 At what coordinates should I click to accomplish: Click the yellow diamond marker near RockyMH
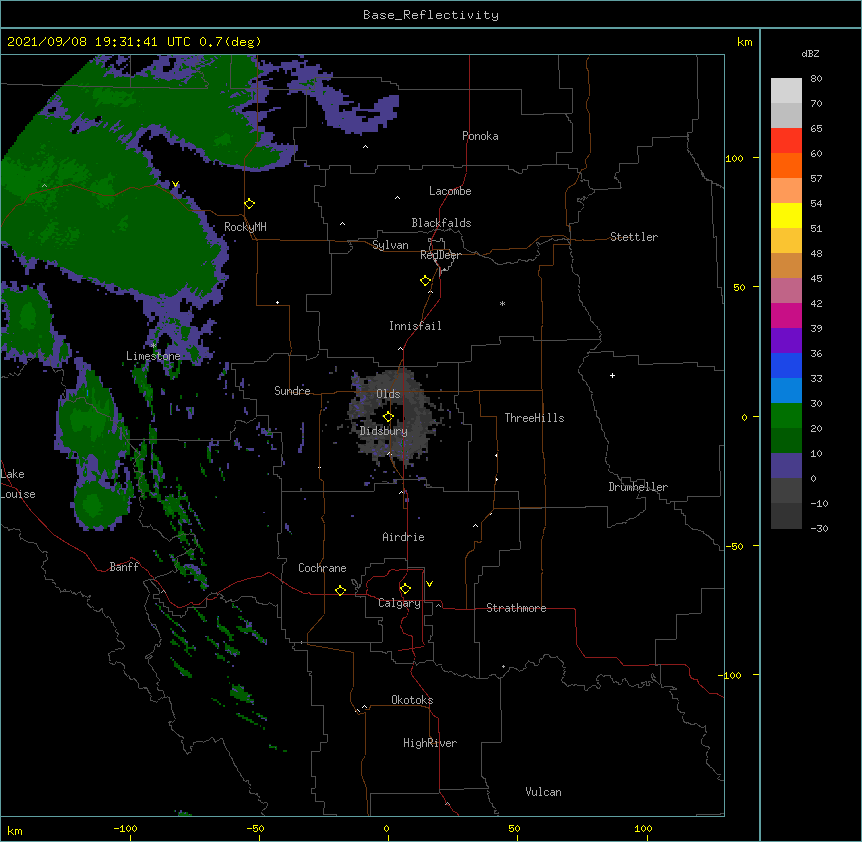(x=250, y=204)
